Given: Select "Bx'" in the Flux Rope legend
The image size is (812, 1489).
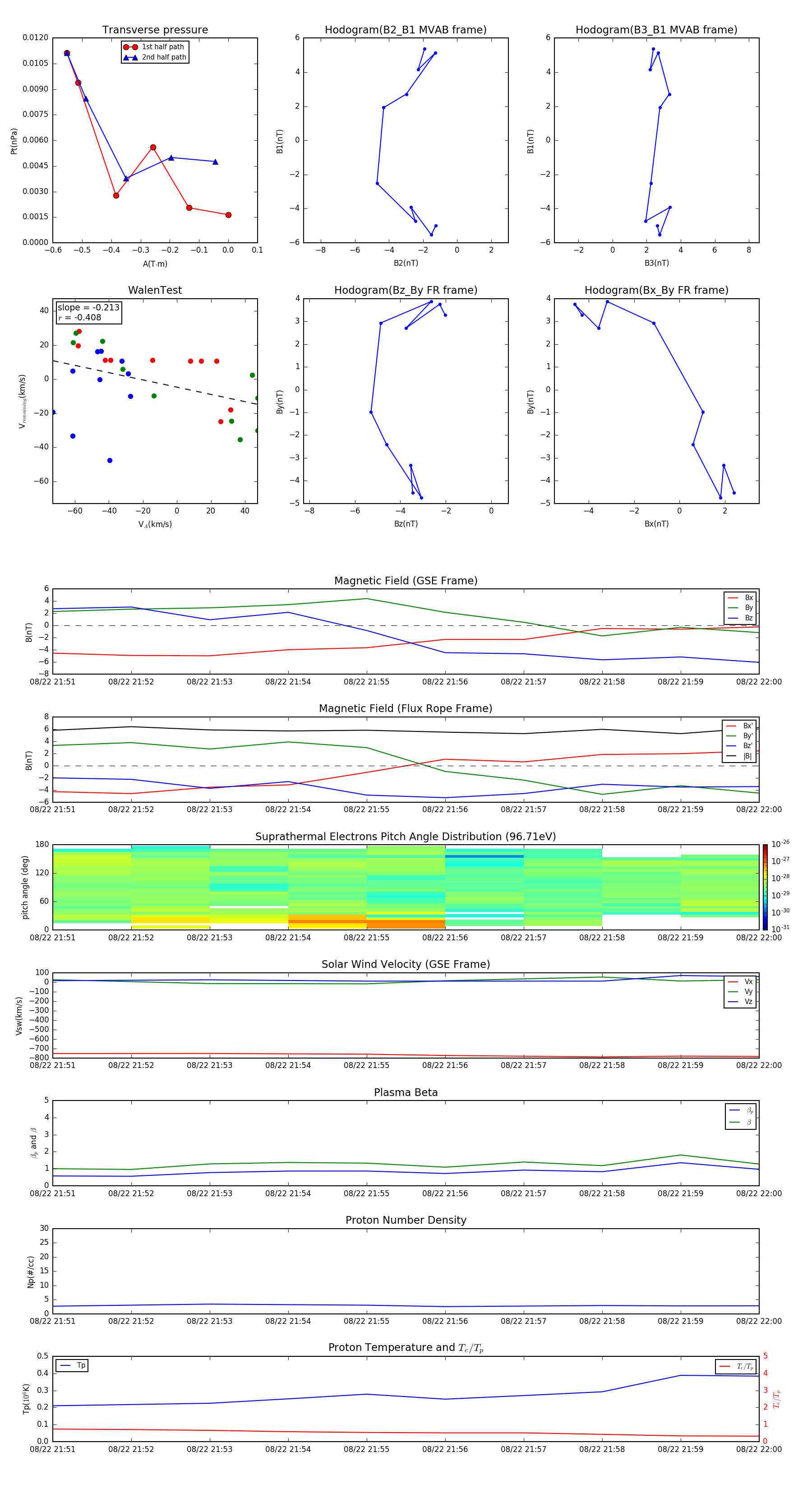Looking at the screenshot, I should (740, 726).
